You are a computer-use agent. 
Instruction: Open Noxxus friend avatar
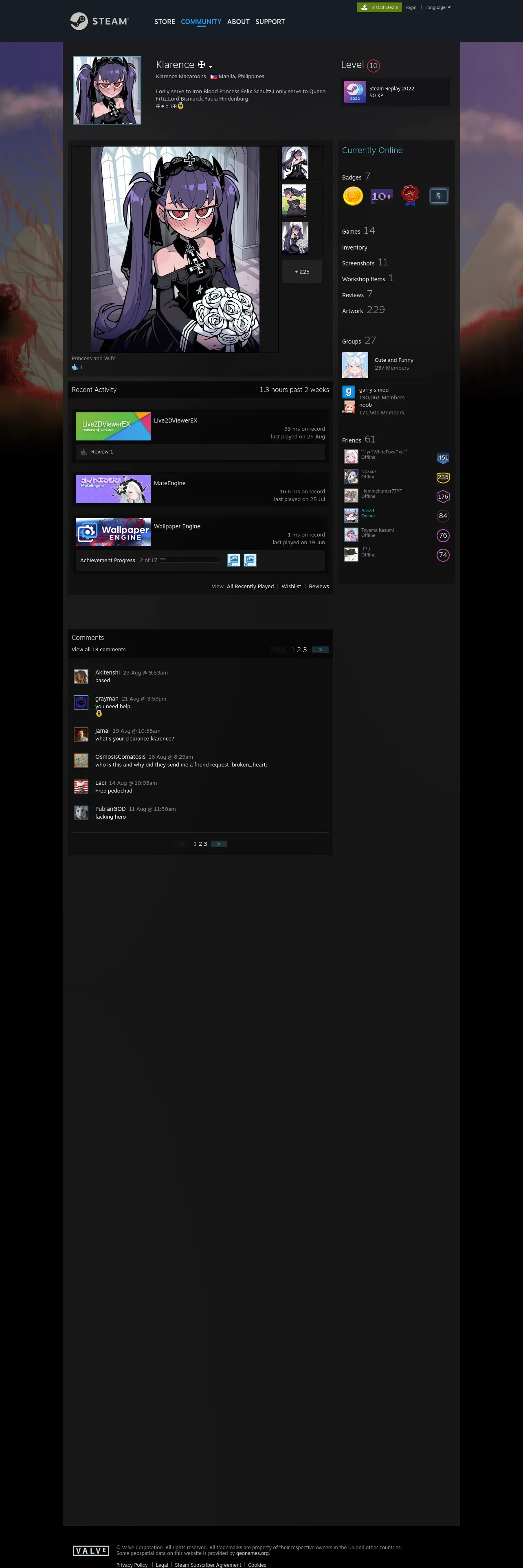point(351,476)
